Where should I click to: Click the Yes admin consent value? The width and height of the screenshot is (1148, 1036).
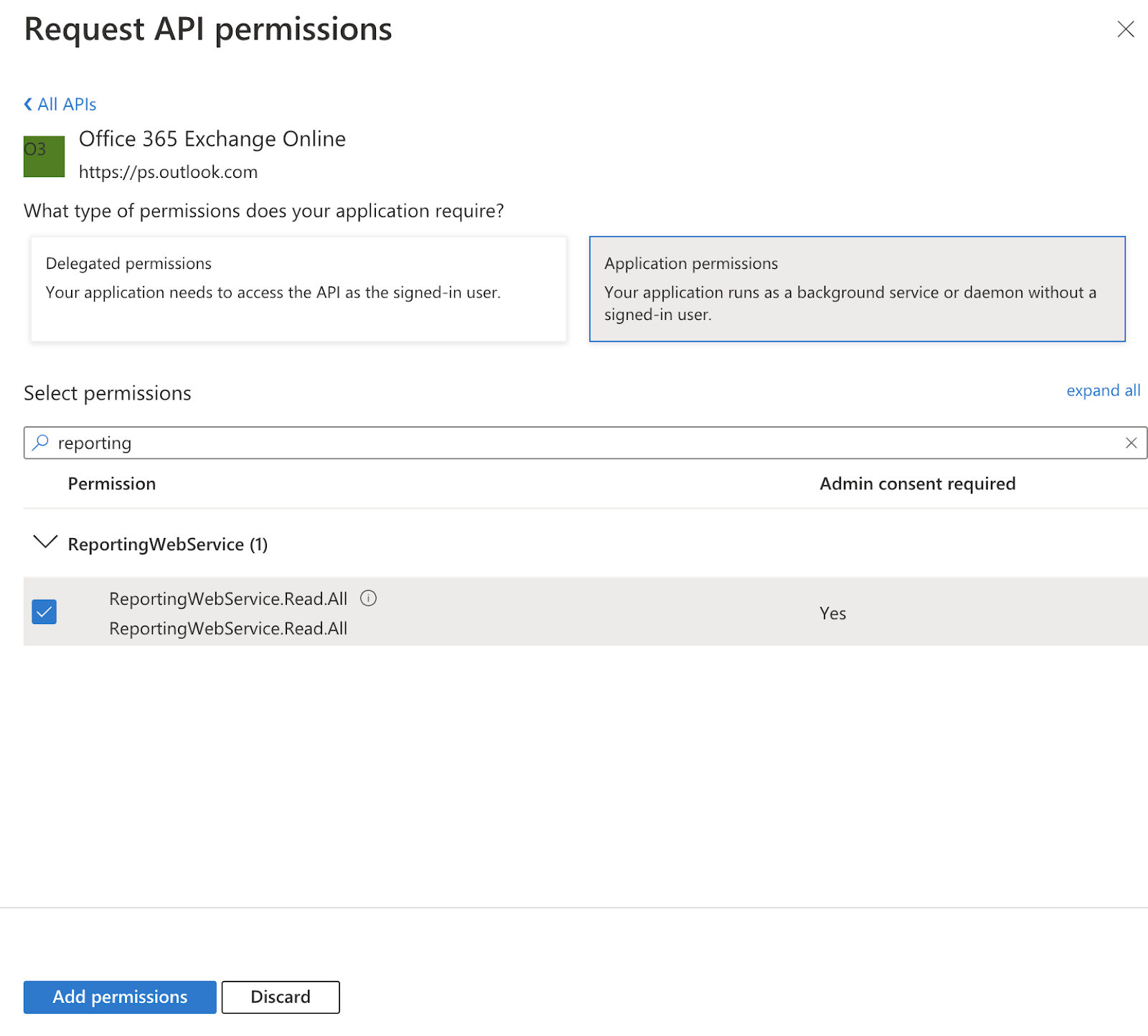click(833, 613)
